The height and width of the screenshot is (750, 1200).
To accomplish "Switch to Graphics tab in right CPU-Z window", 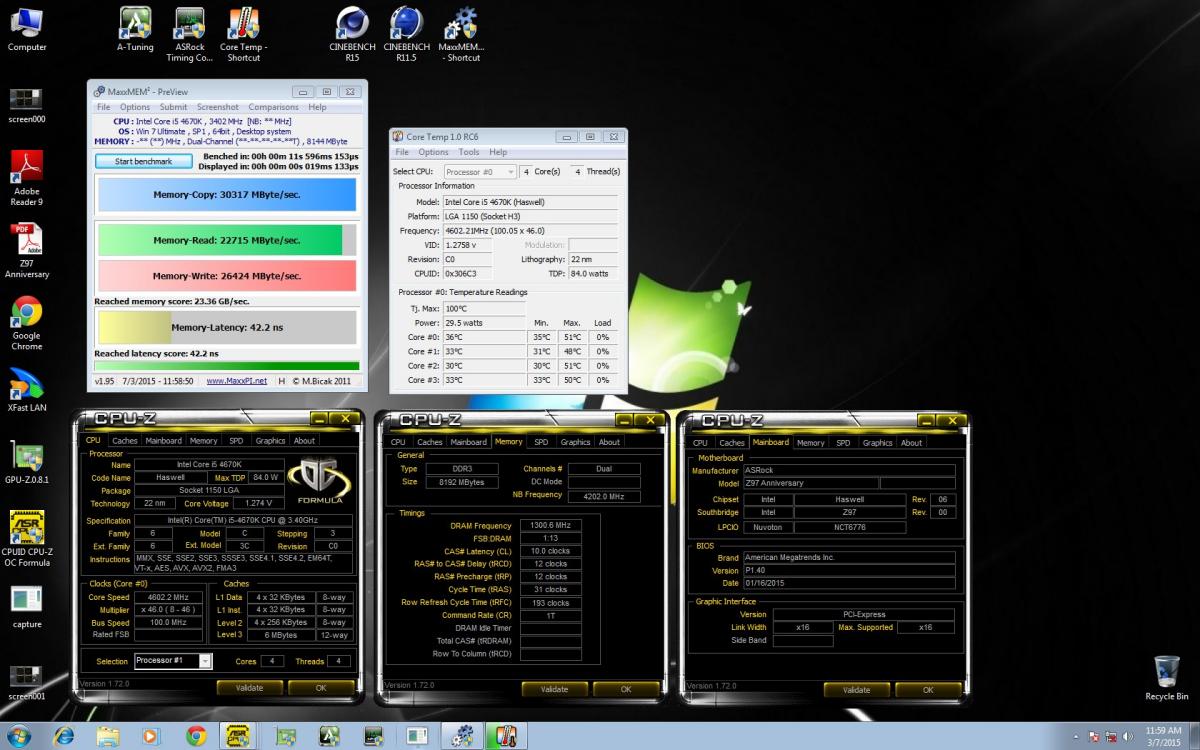I will 877,443.
